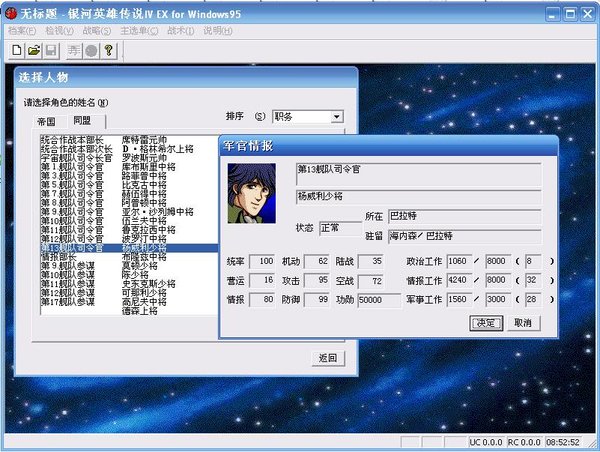Click the 取消 cancel button
The image size is (600, 452).
pyautogui.click(x=523, y=323)
